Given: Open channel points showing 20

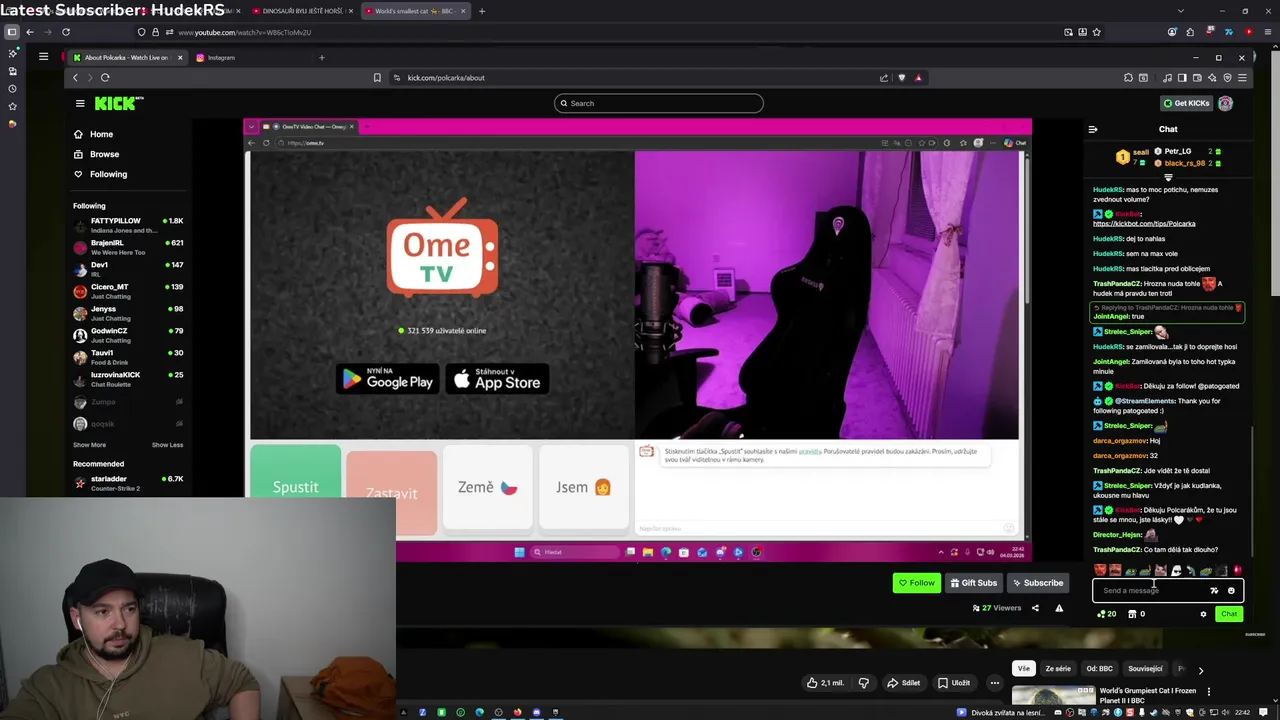Looking at the screenshot, I should (x=1107, y=614).
